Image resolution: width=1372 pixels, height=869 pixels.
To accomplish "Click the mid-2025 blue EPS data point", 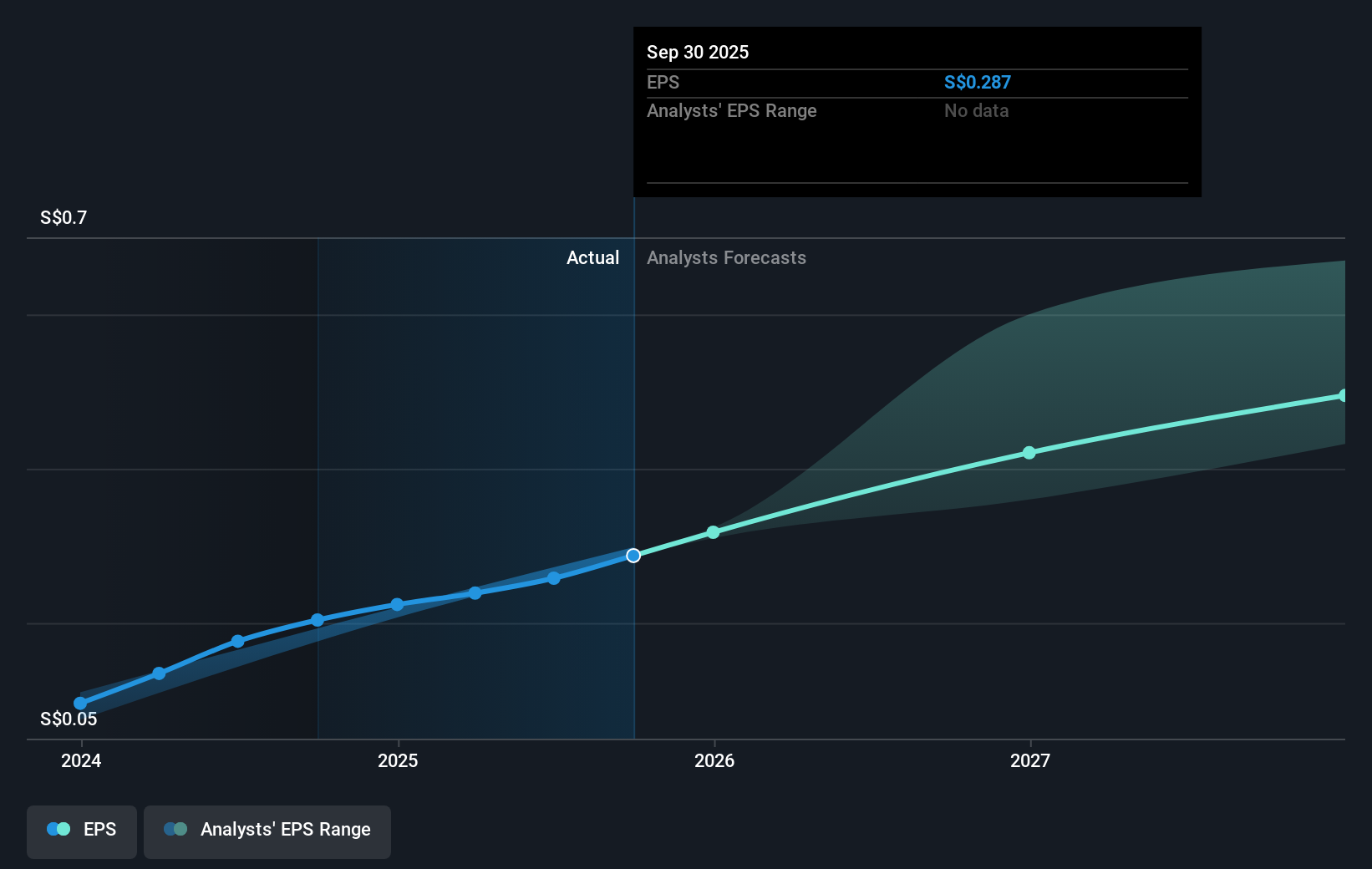I will (475, 592).
